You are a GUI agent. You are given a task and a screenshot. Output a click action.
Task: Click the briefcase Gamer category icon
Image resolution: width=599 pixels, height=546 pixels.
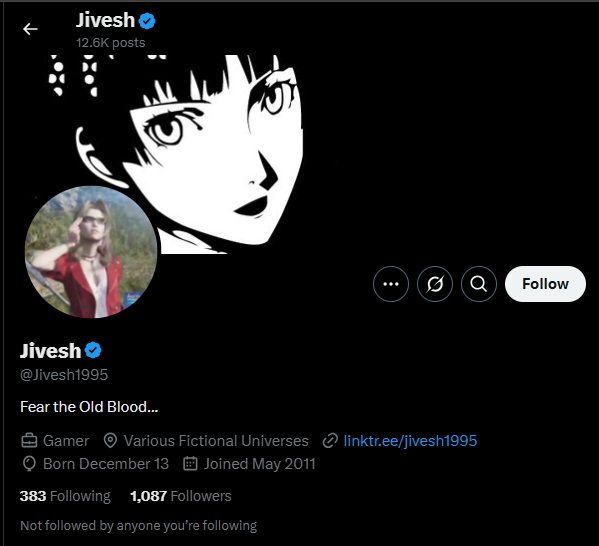pos(29,441)
